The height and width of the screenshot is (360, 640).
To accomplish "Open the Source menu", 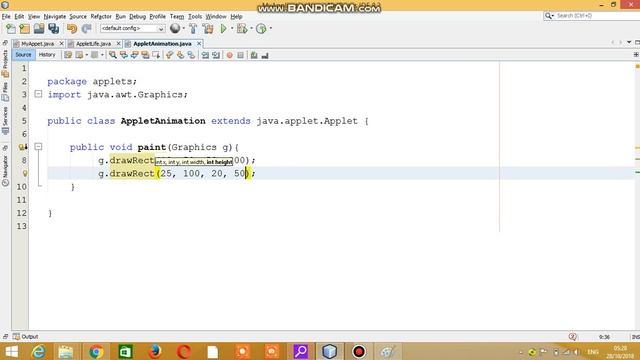I will point(78,16).
